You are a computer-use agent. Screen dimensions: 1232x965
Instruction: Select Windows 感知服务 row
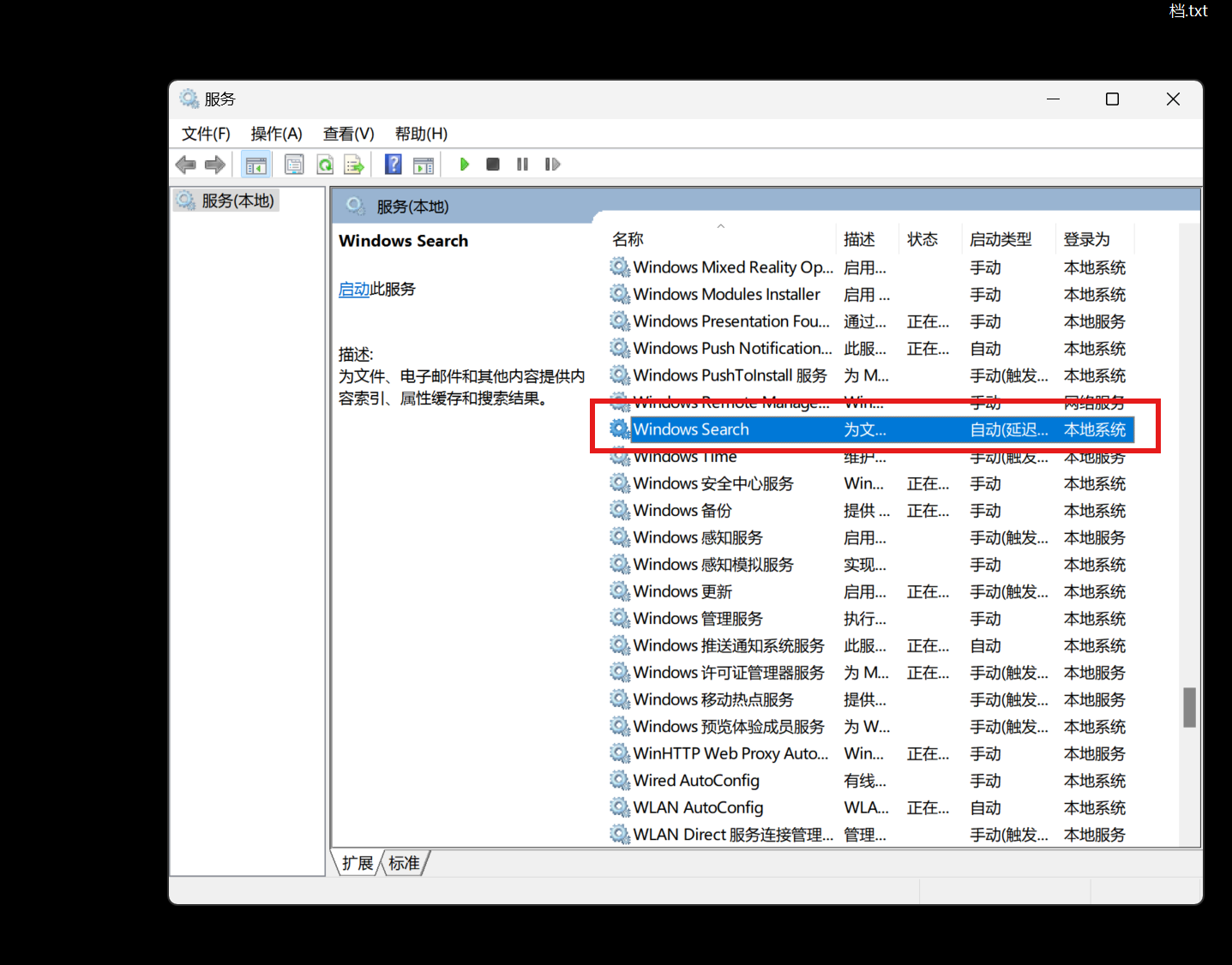point(870,537)
